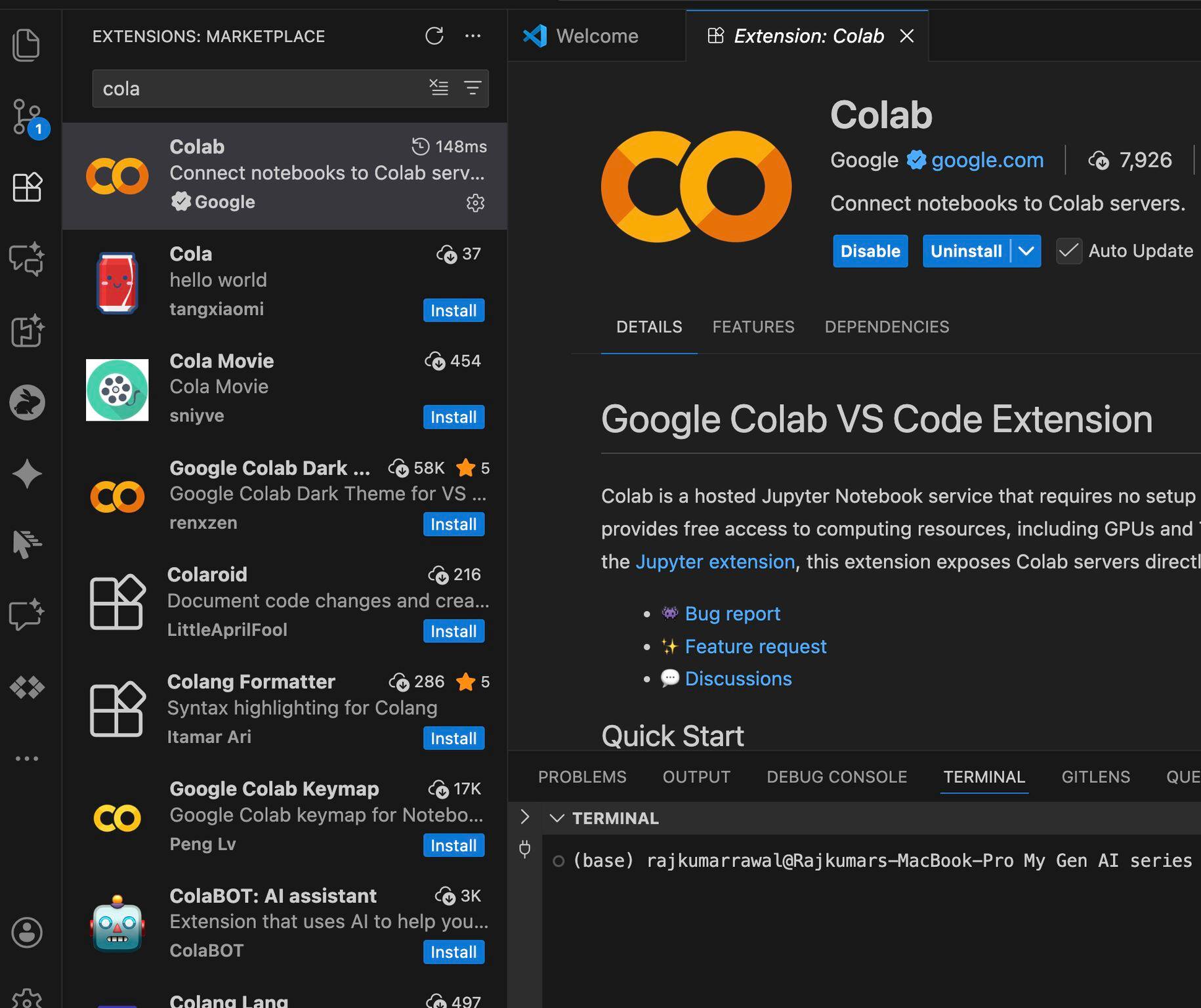Image resolution: width=1201 pixels, height=1008 pixels.
Task: Select the Colang Formatter extension title
Action: tap(251, 682)
